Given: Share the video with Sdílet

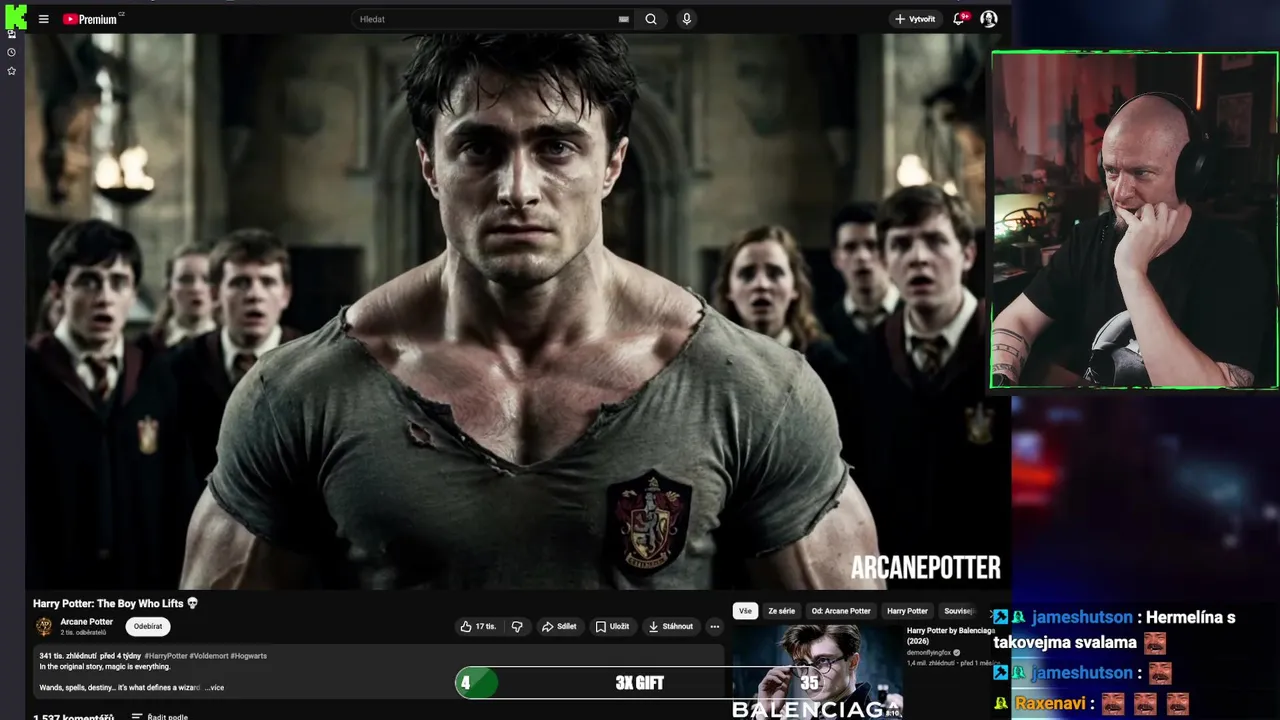Looking at the screenshot, I should click(x=559, y=626).
